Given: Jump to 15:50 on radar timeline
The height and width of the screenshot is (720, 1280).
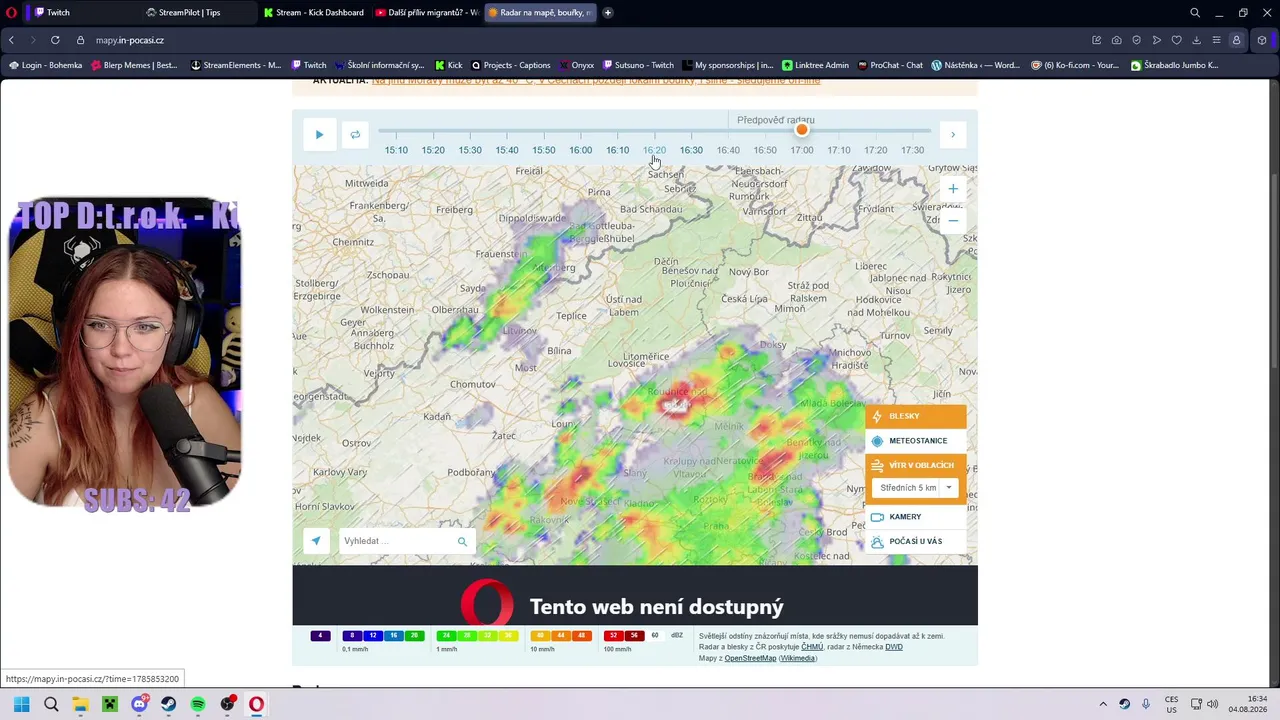Looking at the screenshot, I should click(544, 150).
